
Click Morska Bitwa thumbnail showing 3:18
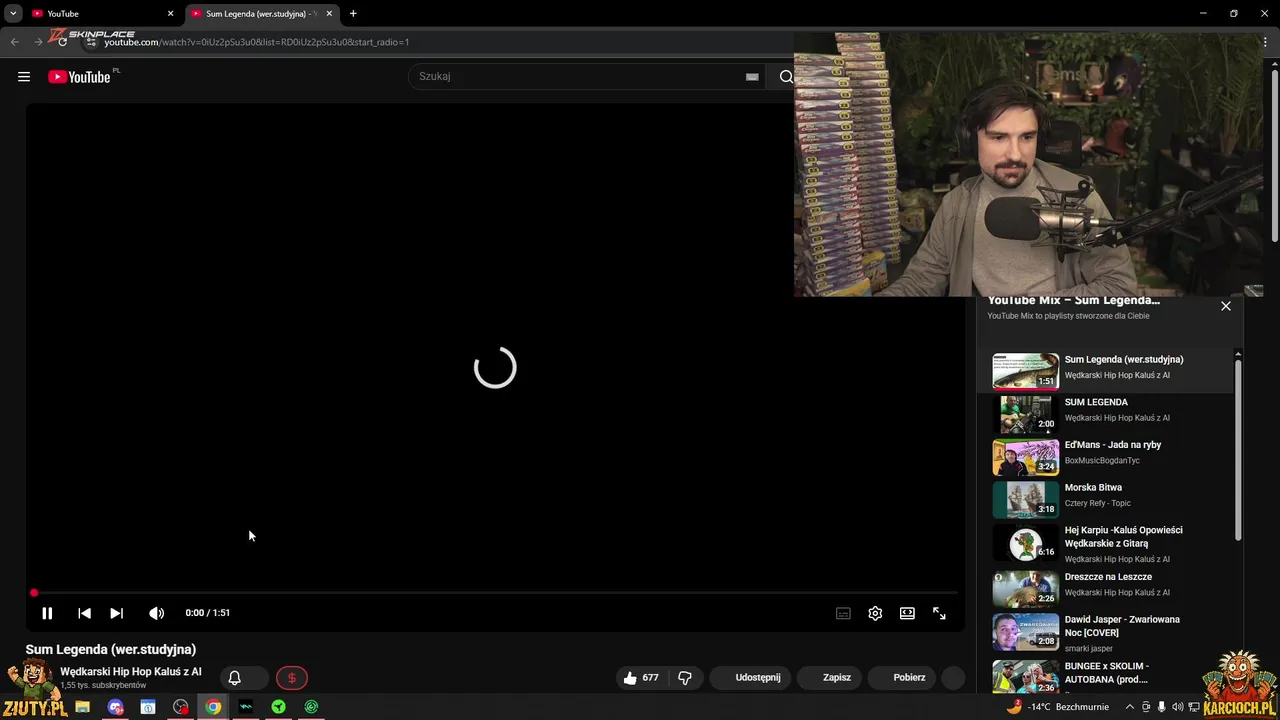tap(1025, 499)
